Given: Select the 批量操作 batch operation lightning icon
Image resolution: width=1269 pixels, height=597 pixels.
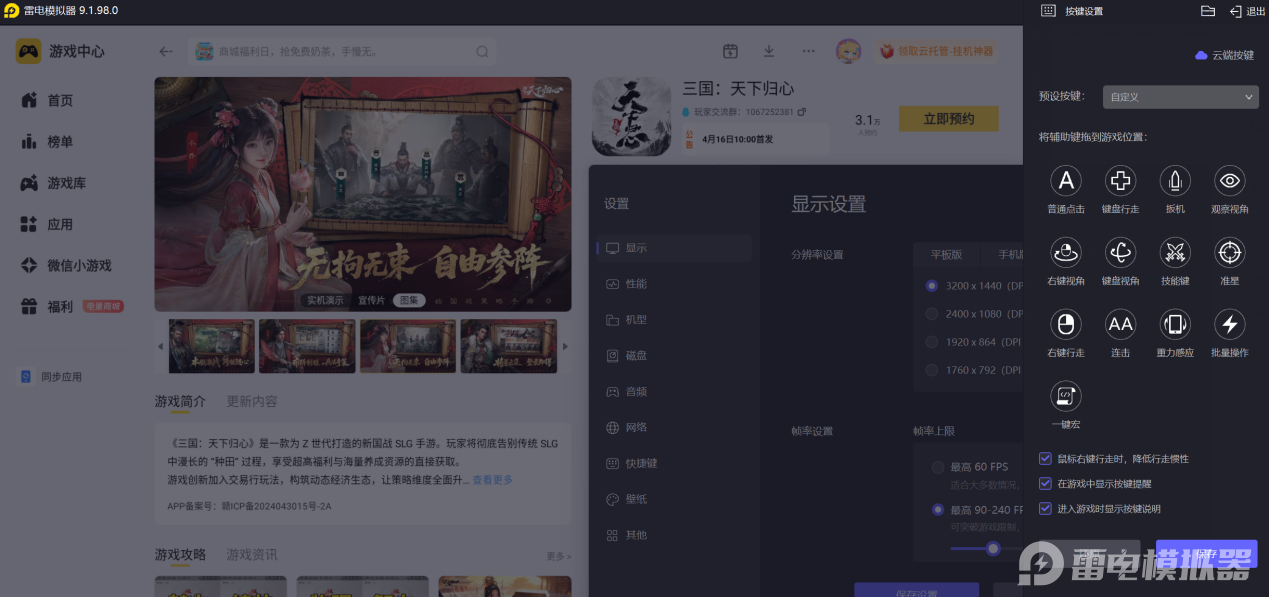Looking at the screenshot, I should point(1229,324).
